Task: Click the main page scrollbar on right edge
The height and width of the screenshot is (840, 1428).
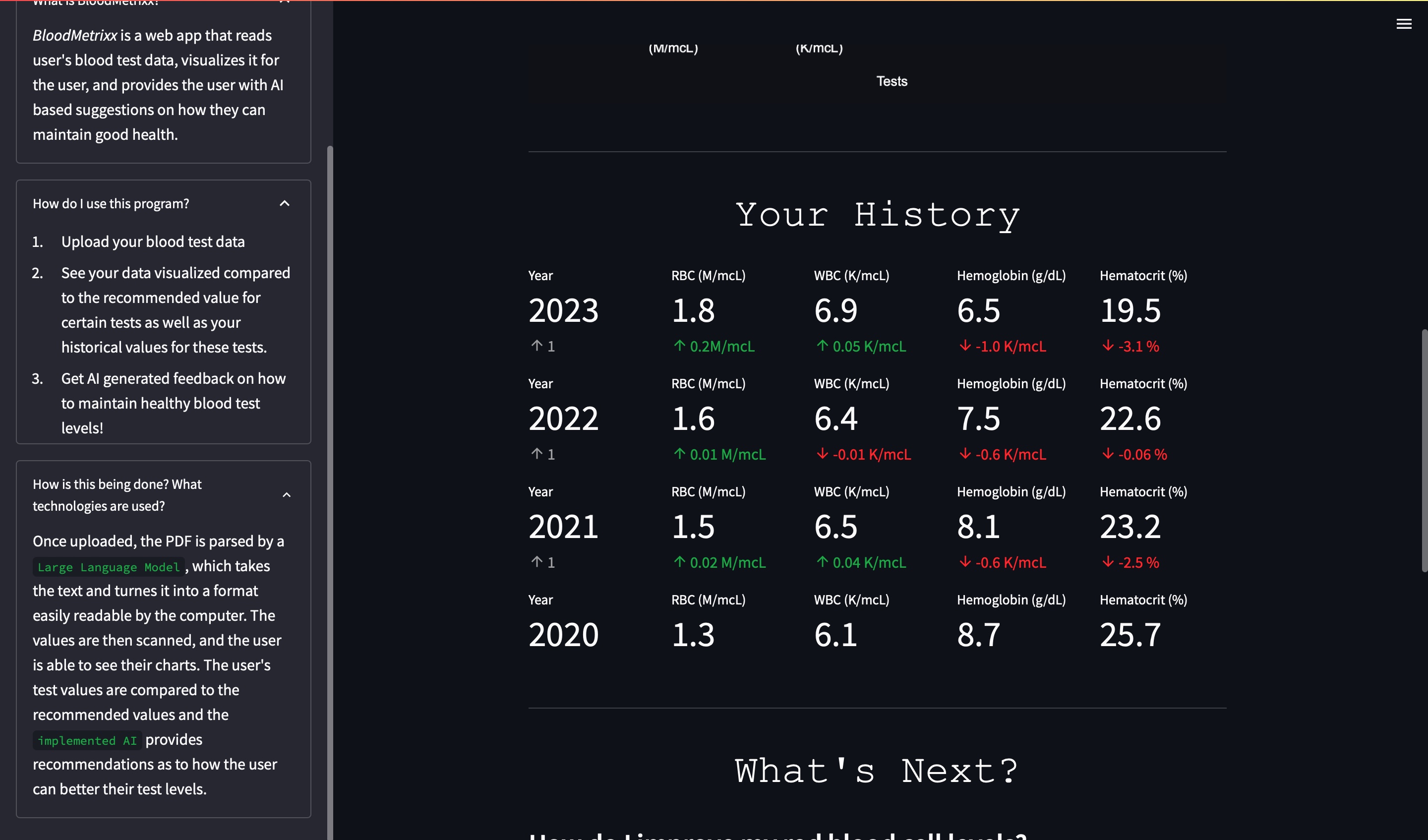Action: (1424, 451)
